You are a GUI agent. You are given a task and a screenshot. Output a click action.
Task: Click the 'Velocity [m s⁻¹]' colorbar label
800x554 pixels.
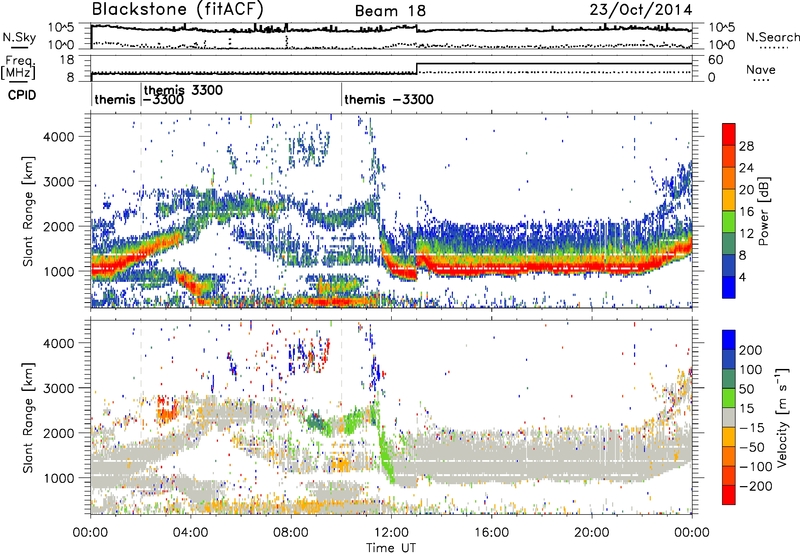tap(782, 417)
